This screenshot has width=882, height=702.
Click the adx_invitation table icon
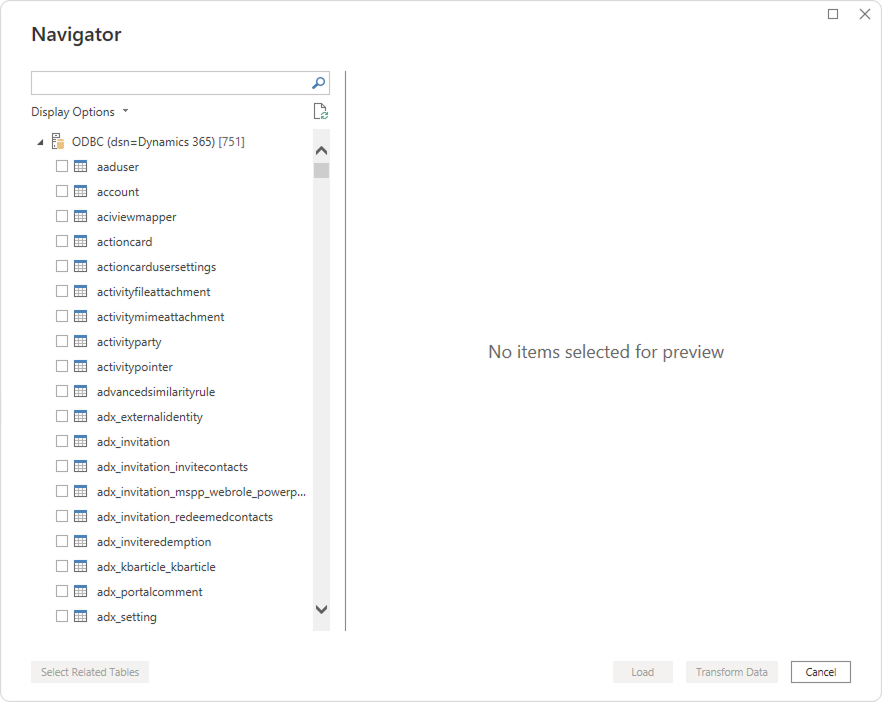tap(81, 442)
